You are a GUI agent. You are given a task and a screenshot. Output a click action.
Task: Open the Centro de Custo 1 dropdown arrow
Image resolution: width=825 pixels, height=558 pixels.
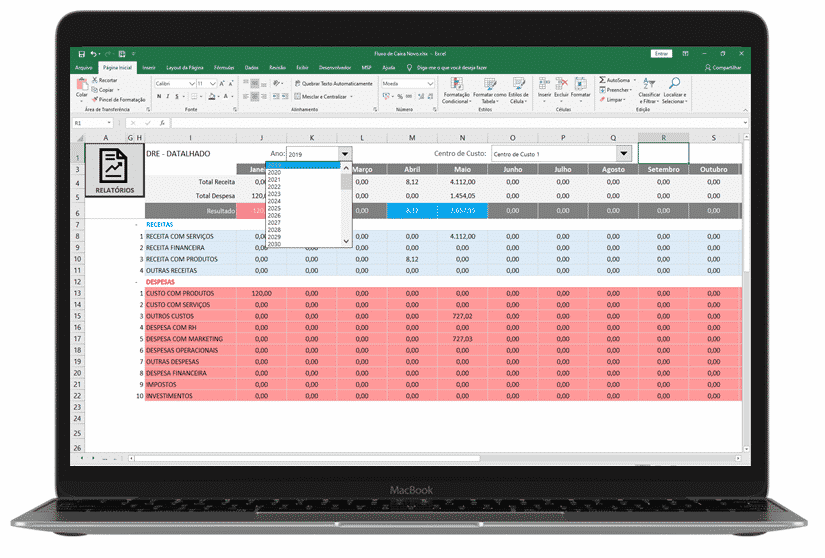pos(623,154)
